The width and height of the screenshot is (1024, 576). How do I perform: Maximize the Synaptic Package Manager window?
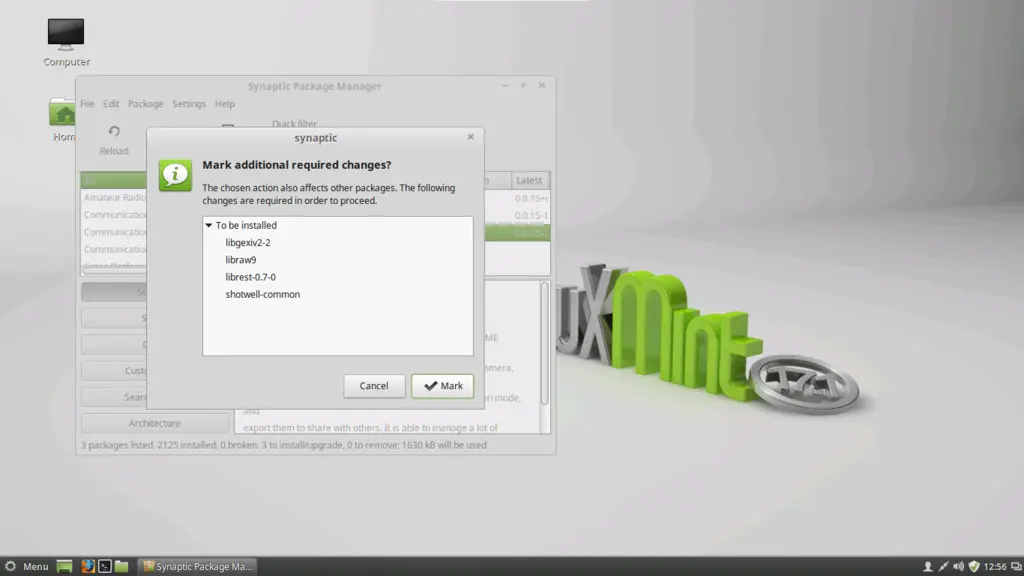[523, 86]
